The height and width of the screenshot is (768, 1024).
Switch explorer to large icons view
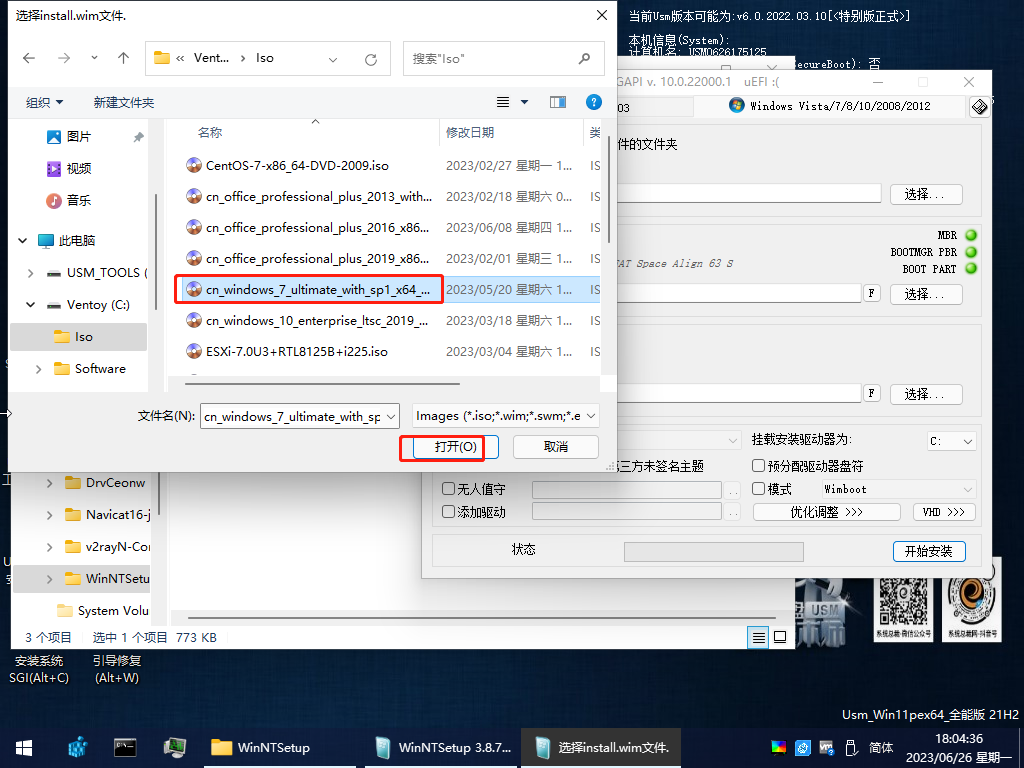(780, 637)
